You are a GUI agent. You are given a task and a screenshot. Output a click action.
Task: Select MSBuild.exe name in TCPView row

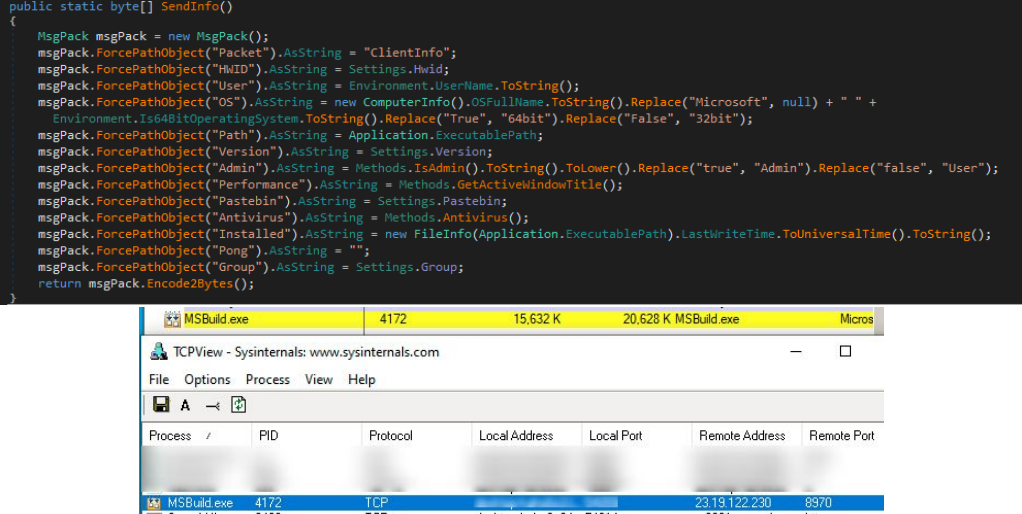pos(200,503)
